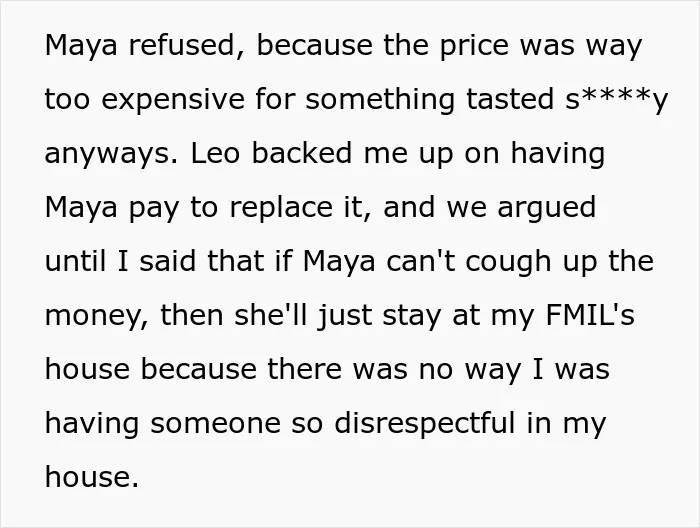The height and width of the screenshot is (528, 700).
Task: Click the word "Maya" starting the paragraph
Action: pos(81,46)
